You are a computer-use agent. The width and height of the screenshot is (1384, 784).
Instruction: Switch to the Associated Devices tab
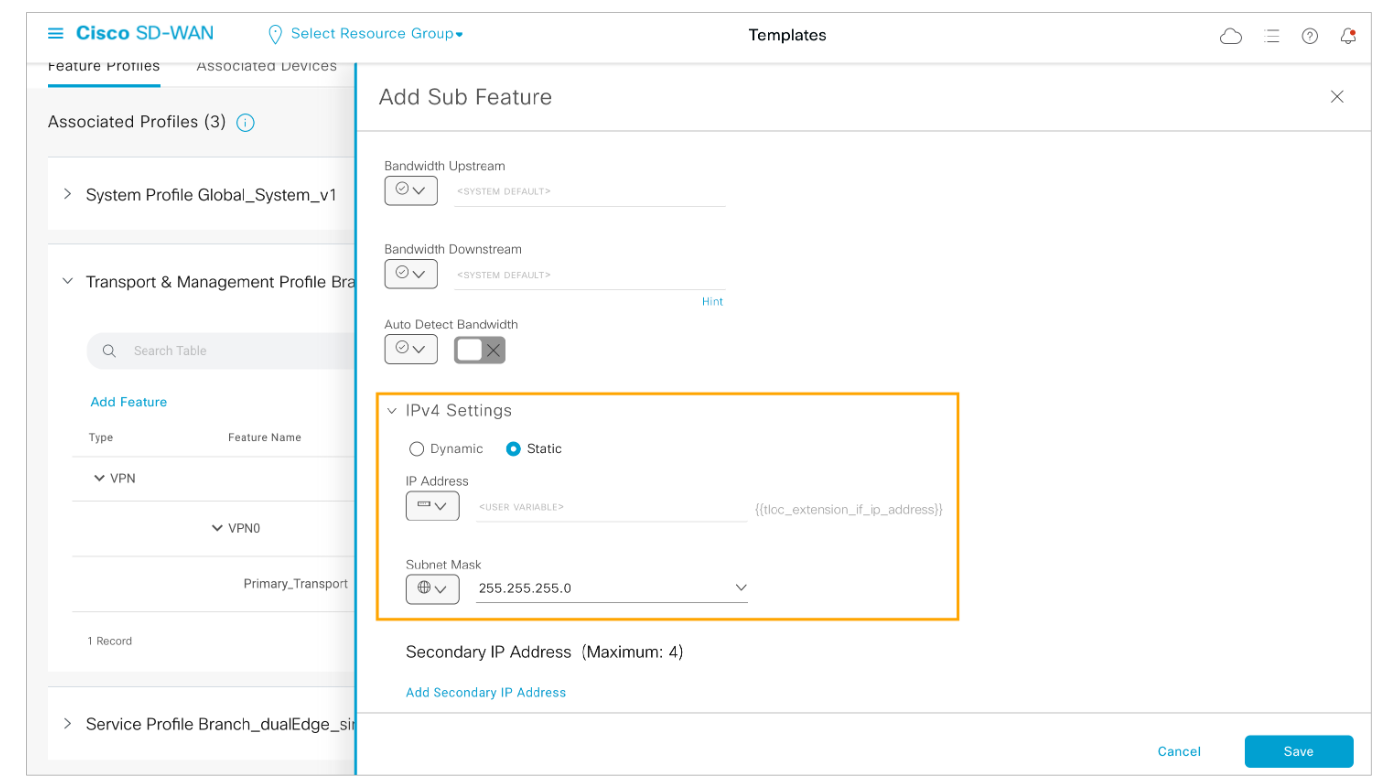coord(266,66)
